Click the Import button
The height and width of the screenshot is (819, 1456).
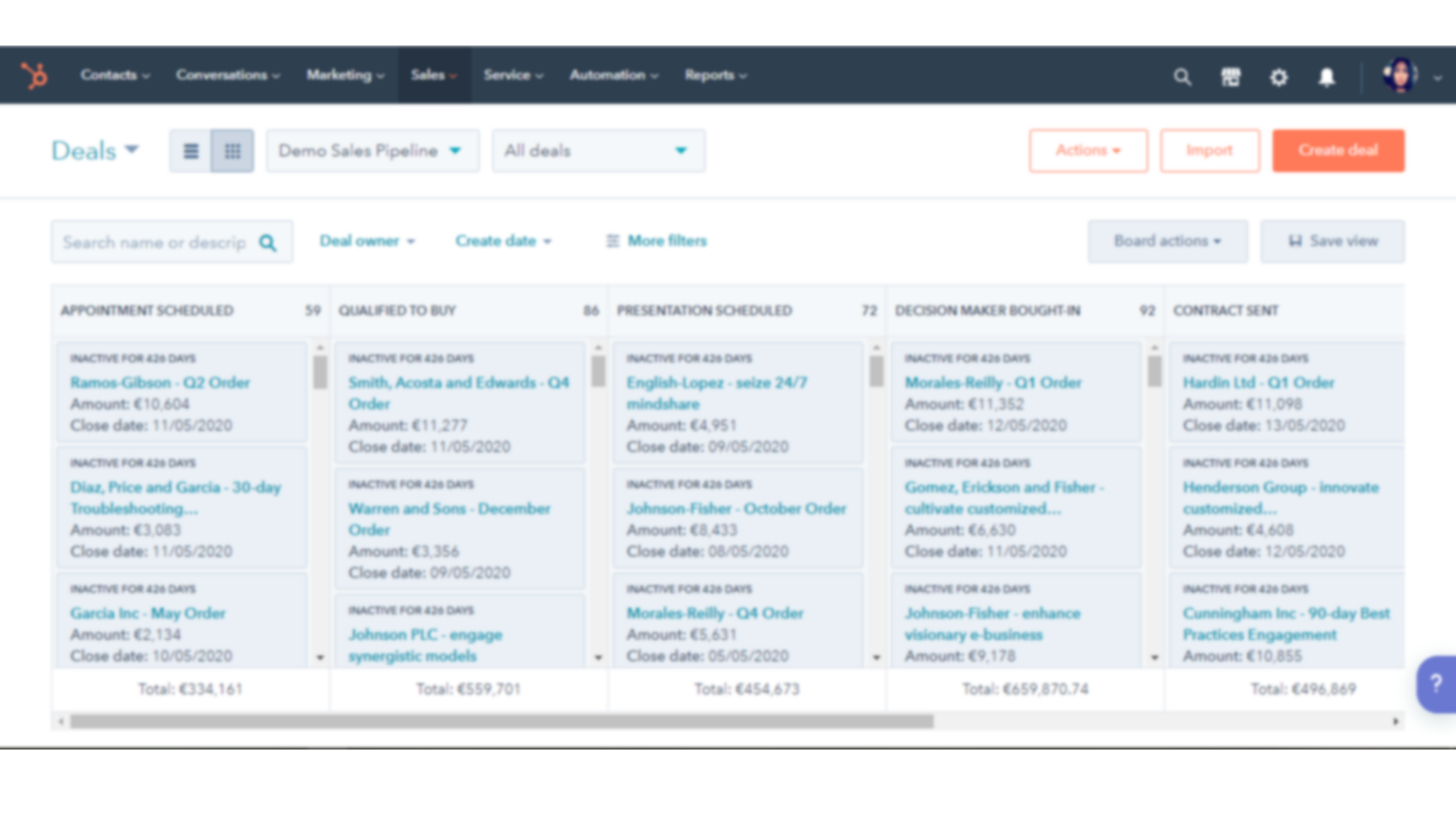tap(1210, 151)
